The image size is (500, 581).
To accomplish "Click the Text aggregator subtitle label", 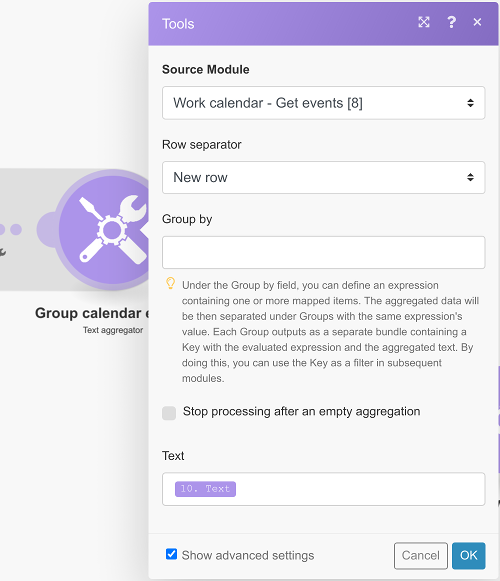I will click(x=113, y=330).
